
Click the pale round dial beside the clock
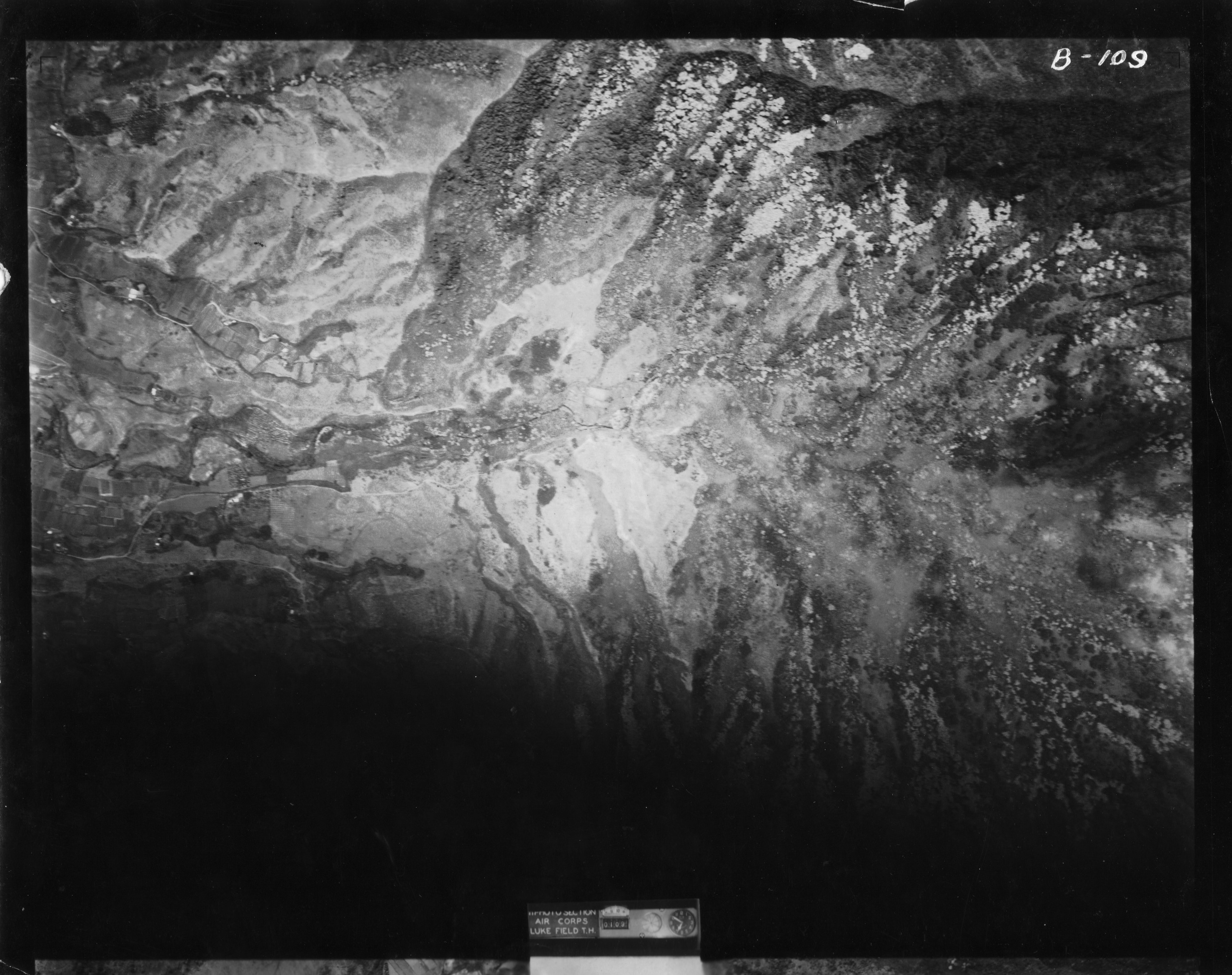coord(652,922)
